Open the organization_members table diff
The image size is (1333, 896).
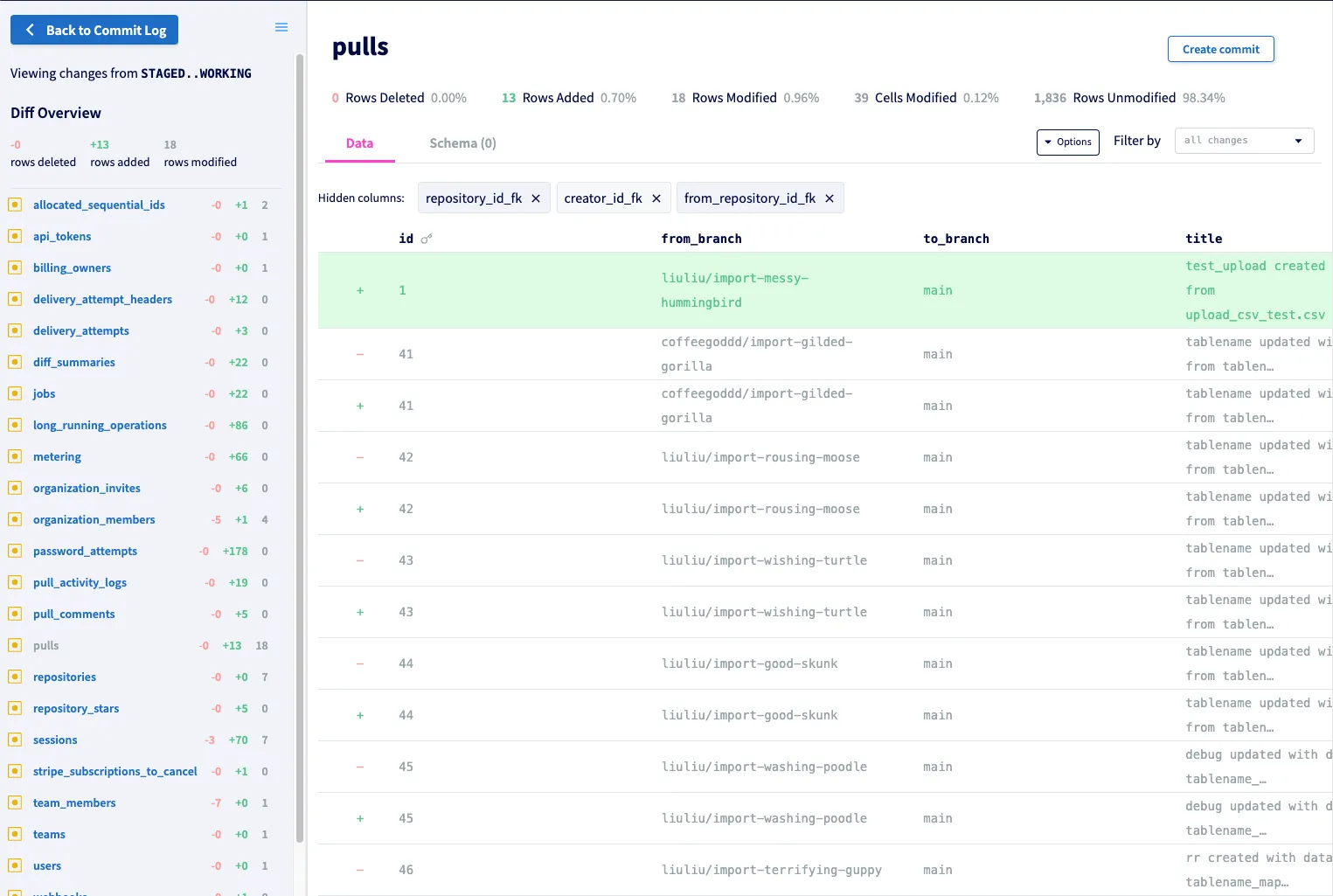(94, 519)
